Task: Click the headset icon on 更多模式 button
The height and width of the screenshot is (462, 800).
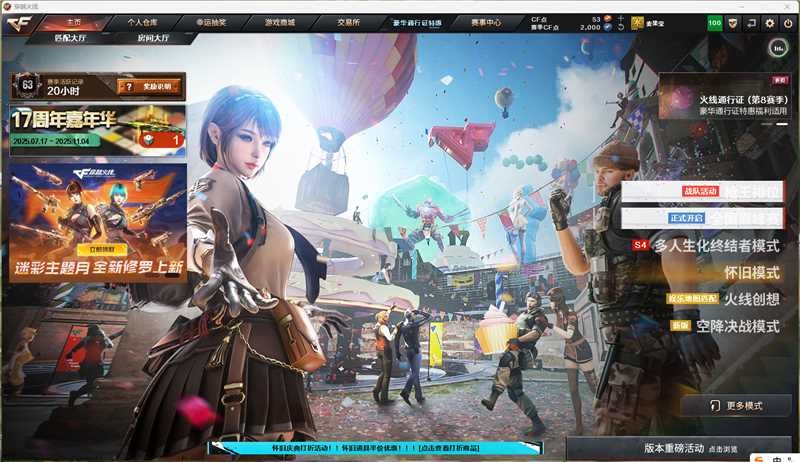Action: 715,406
